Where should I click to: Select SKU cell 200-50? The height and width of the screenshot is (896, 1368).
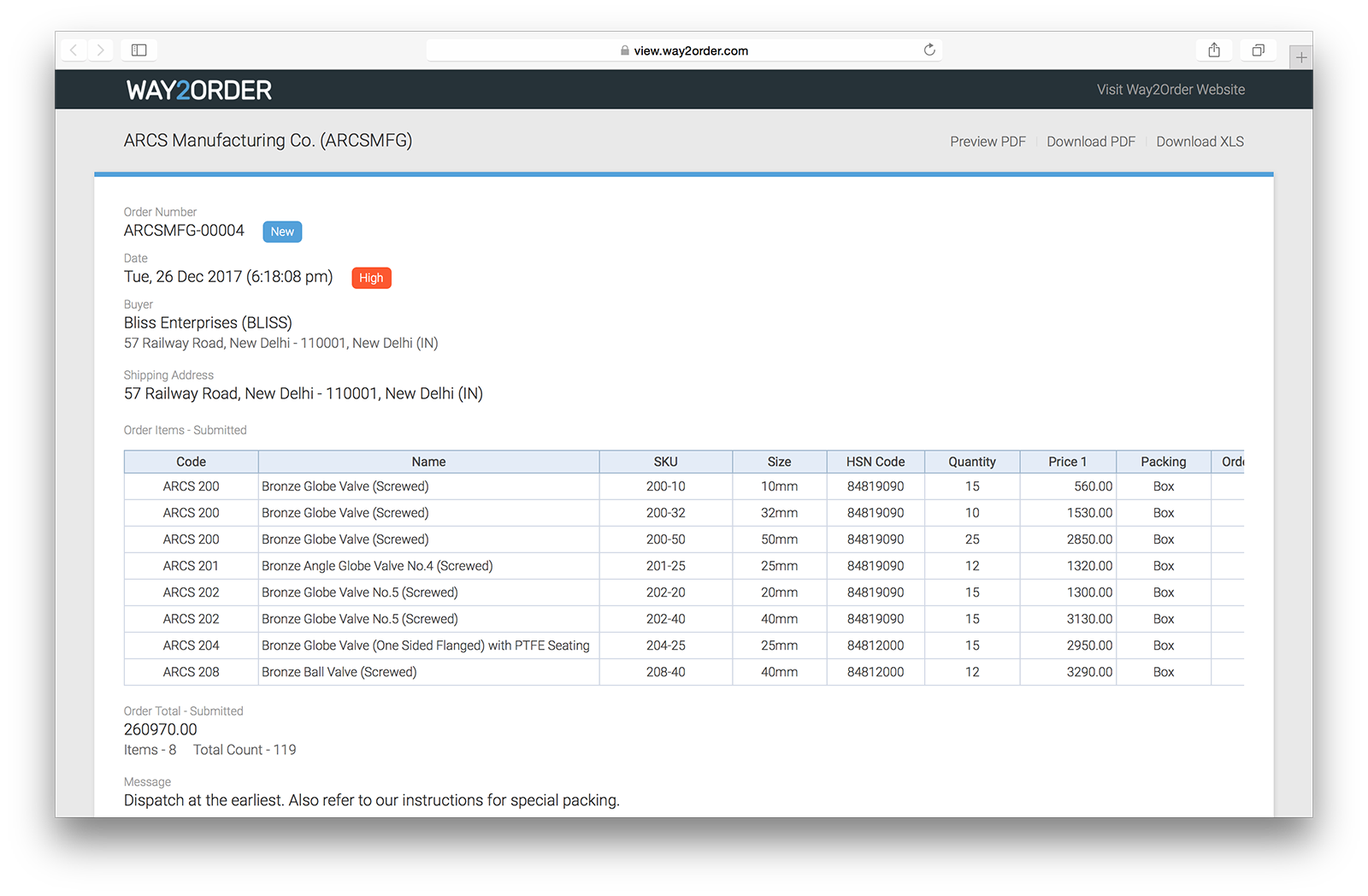pyautogui.click(x=665, y=539)
